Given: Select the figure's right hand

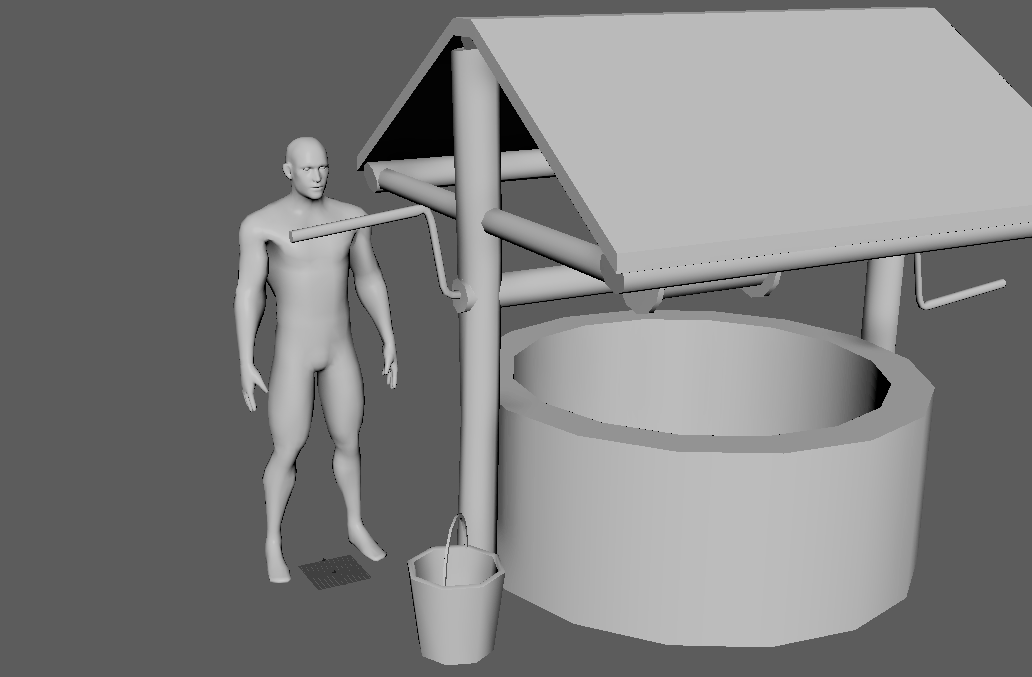Looking at the screenshot, I should (254, 390).
